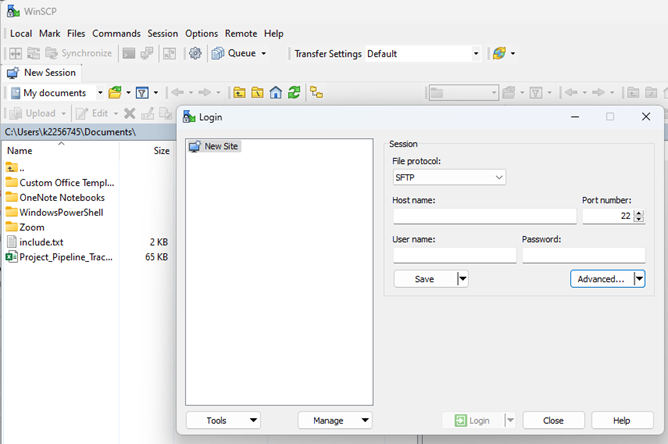This screenshot has height=444, width=668.
Task: Select the include.txt file
Action: click(35, 242)
